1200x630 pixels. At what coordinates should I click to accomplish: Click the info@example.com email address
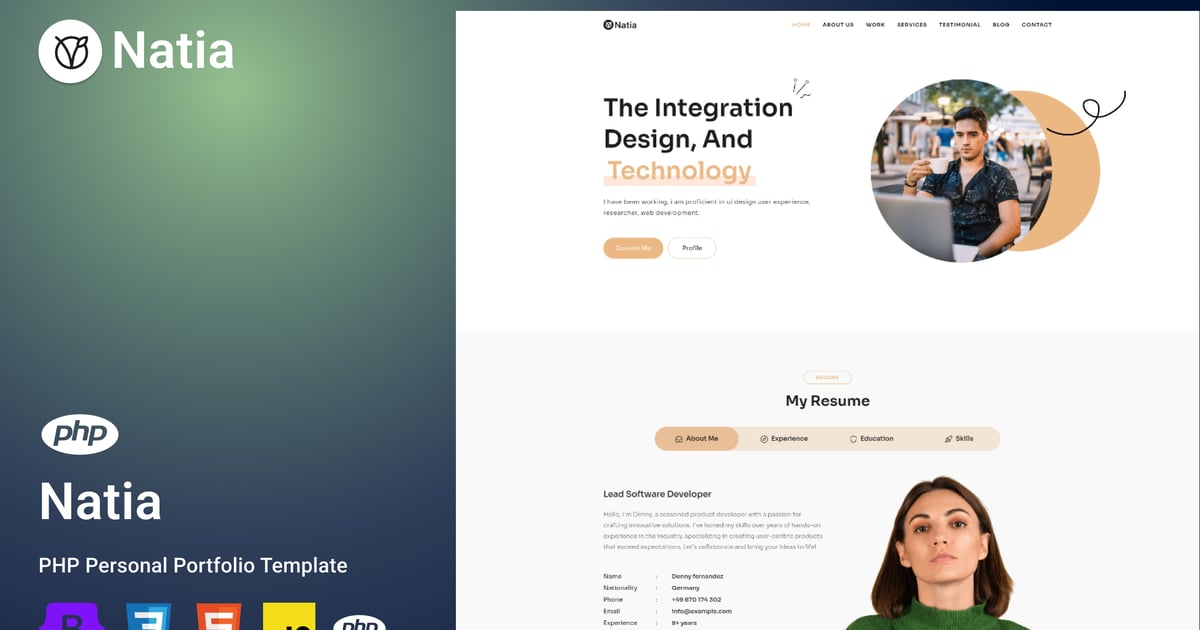click(x=702, y=611)
